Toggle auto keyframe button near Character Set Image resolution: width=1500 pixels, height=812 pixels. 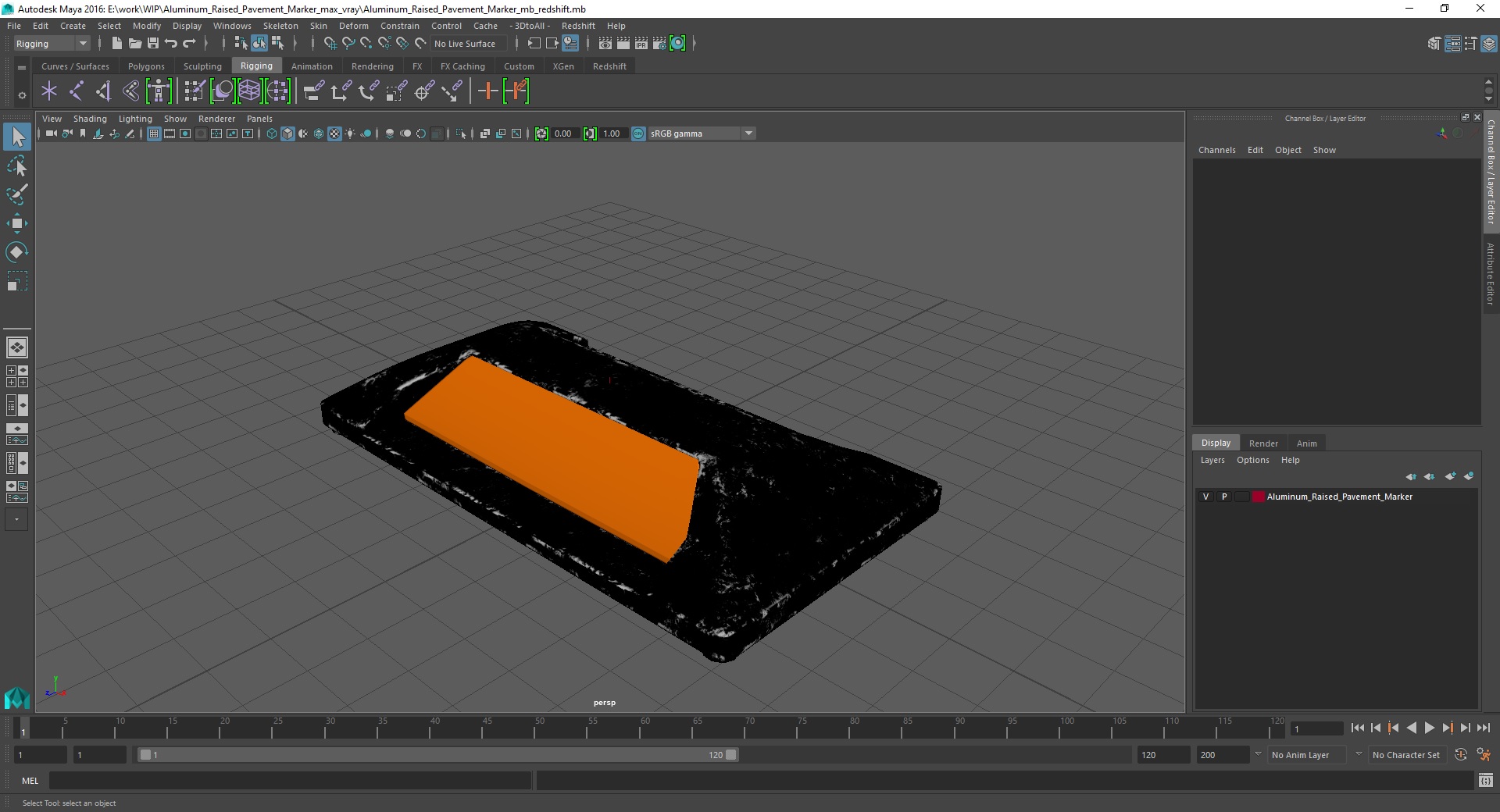pos(1461,755)
